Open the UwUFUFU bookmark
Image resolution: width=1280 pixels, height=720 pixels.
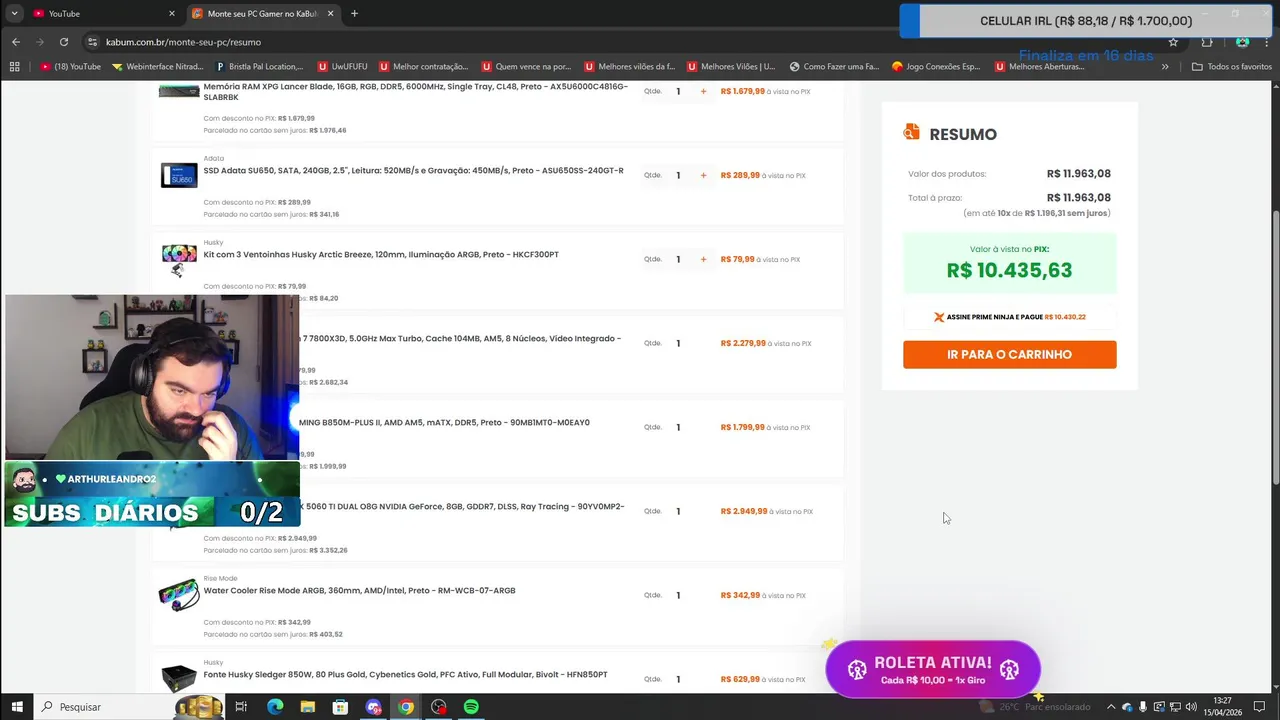coord(342,67)
